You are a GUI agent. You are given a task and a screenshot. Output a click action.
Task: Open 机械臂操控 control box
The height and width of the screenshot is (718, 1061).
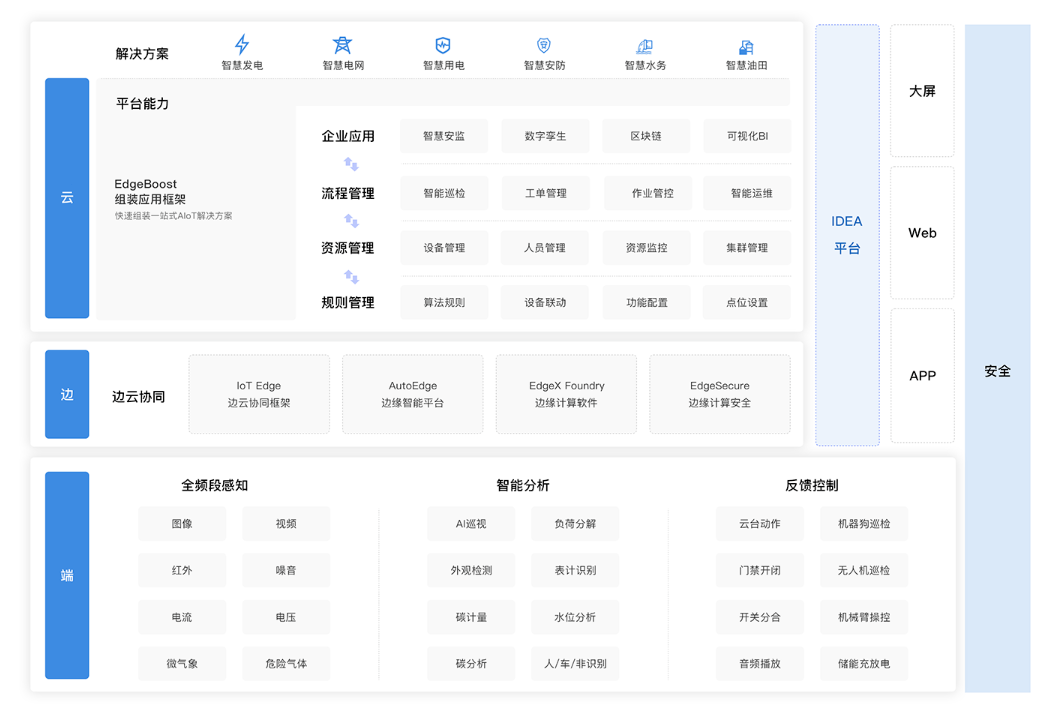pos(864,617)
